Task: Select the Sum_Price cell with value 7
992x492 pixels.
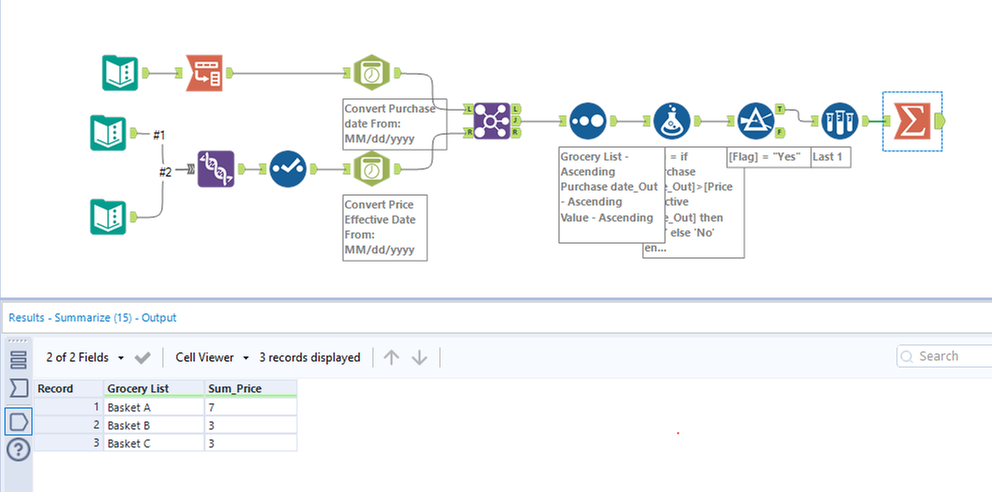Action: (251, 407)
